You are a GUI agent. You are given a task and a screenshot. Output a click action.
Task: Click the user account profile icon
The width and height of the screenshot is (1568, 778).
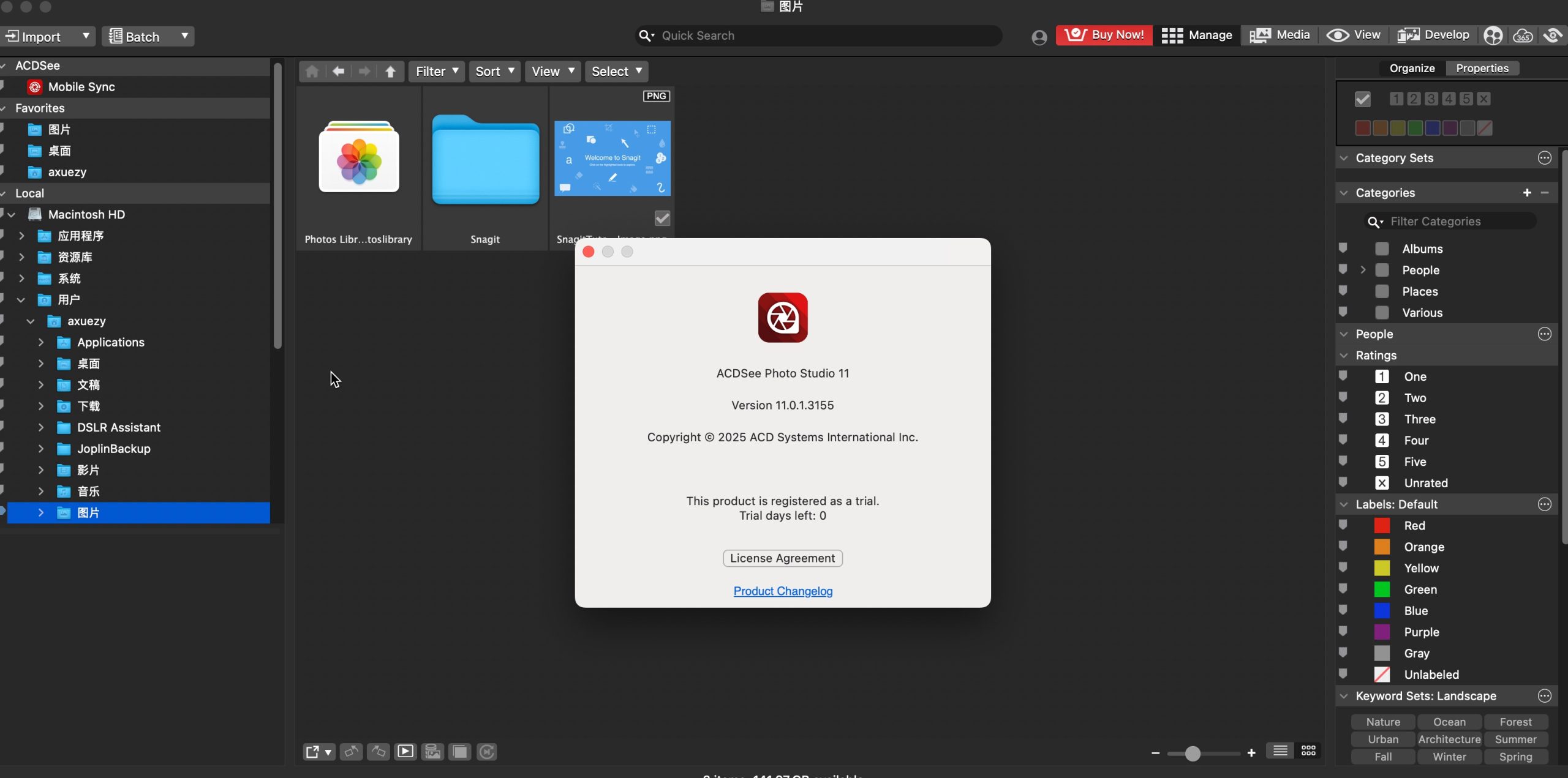pyautogui.click(x=1039, y=37)
